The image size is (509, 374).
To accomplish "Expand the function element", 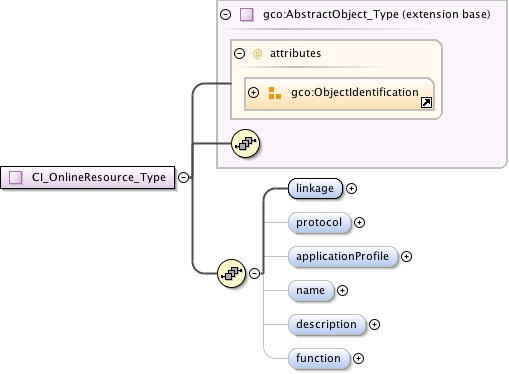I will point(358,358).
